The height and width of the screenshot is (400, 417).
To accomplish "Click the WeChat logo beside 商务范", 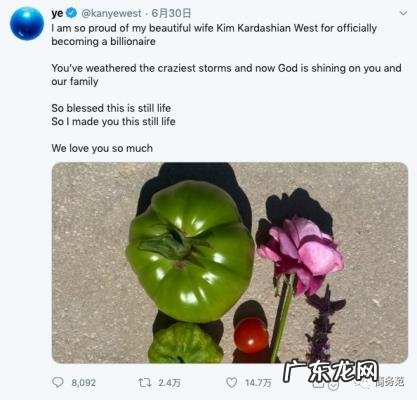I will [364, 383].
